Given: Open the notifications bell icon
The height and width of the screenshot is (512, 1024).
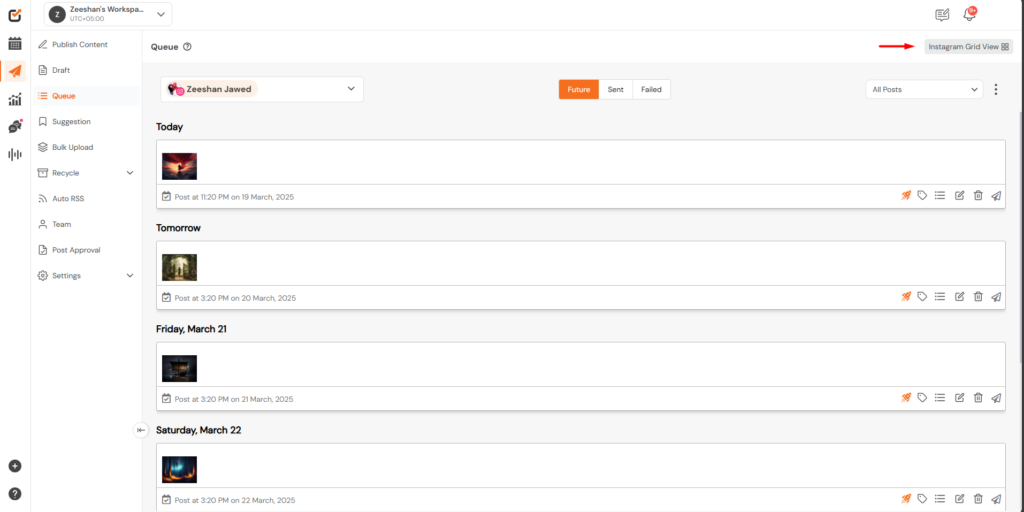Looking at the screenshot, I should pyautogui.click(x=970, y=14).
